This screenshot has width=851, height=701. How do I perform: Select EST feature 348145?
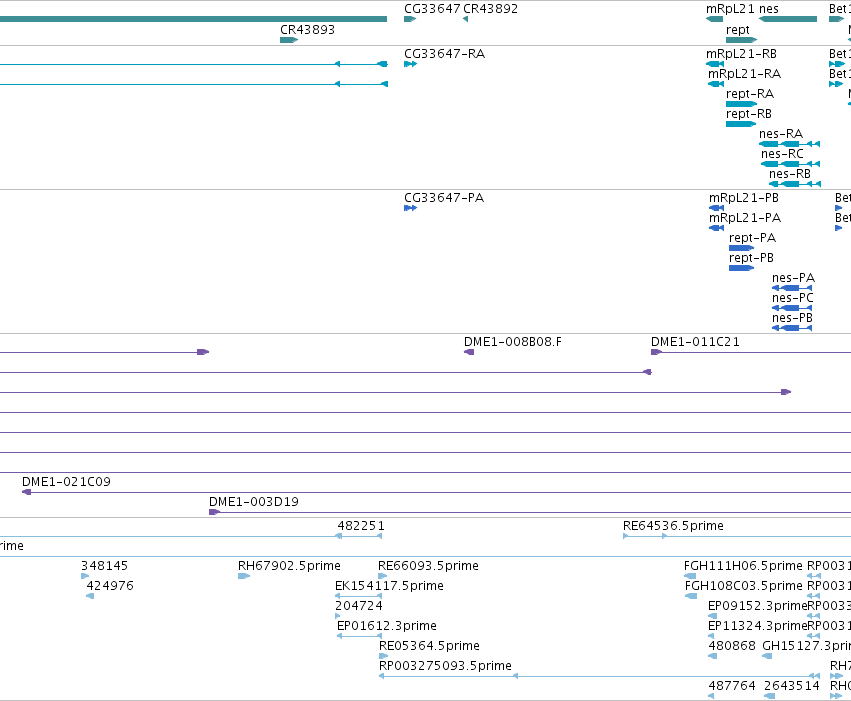coord(104,566)
